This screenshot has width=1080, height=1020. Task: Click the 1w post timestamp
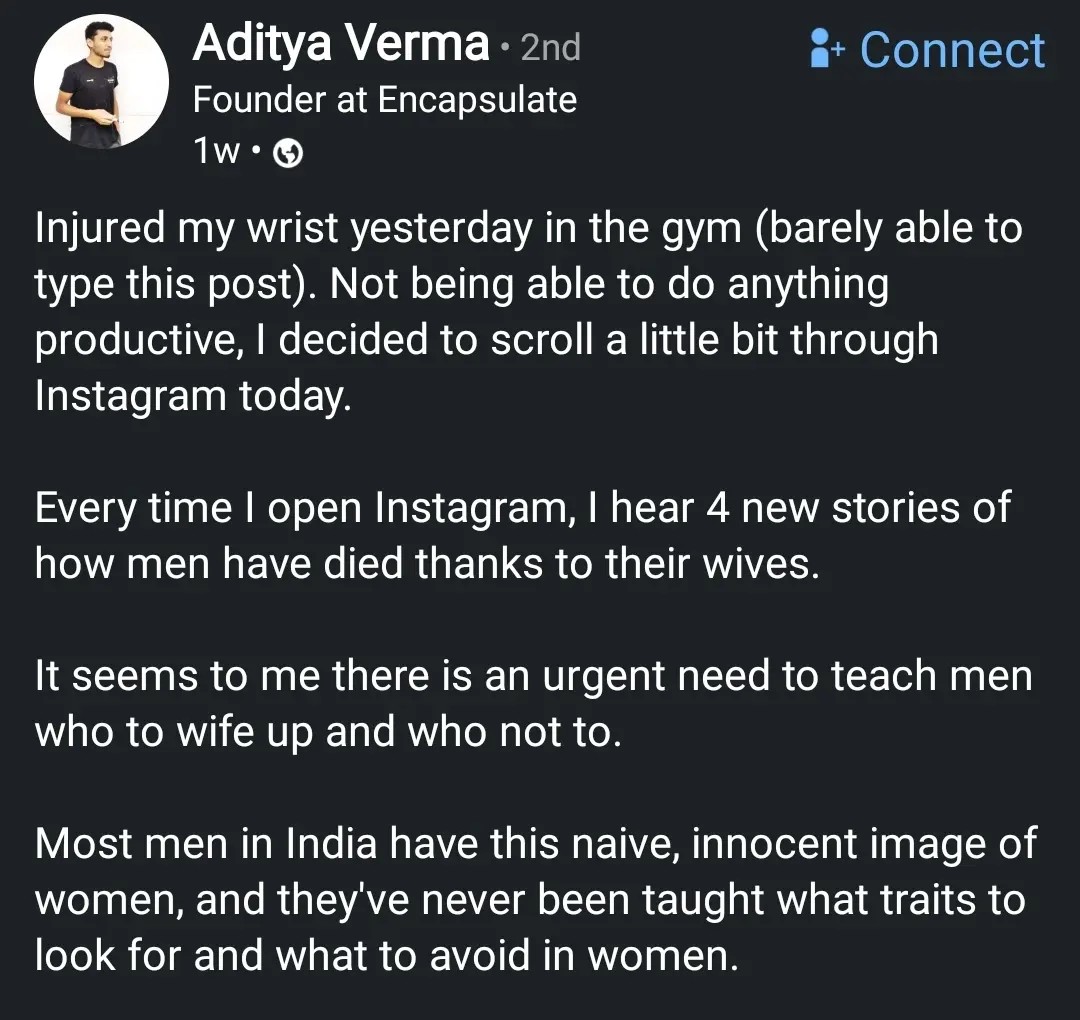[x=215, y=151]
